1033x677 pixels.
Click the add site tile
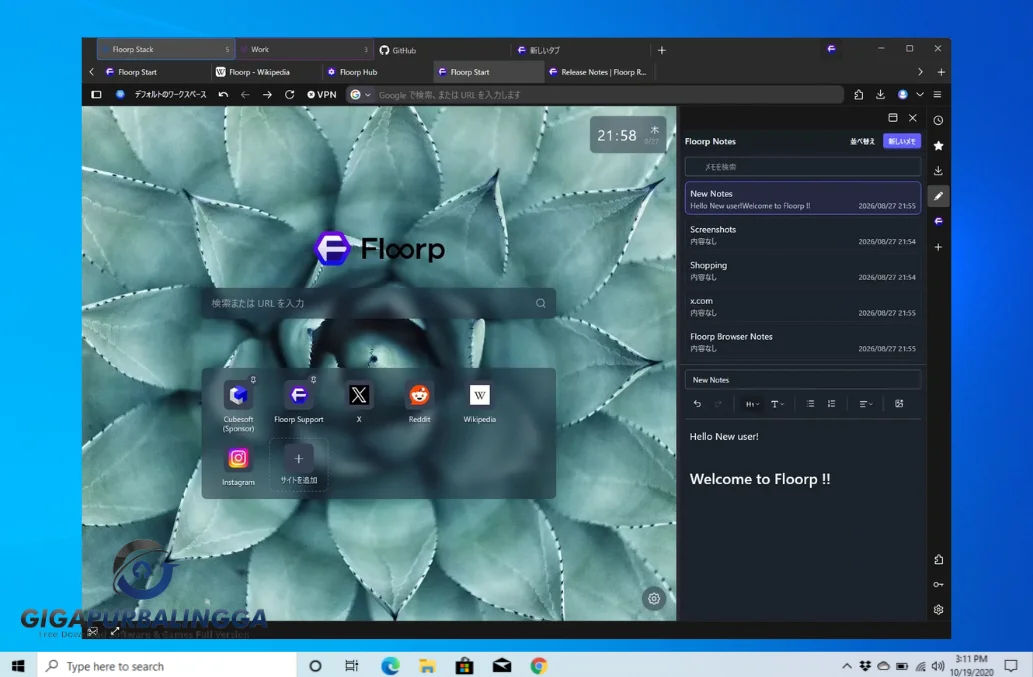coord(298,465)
